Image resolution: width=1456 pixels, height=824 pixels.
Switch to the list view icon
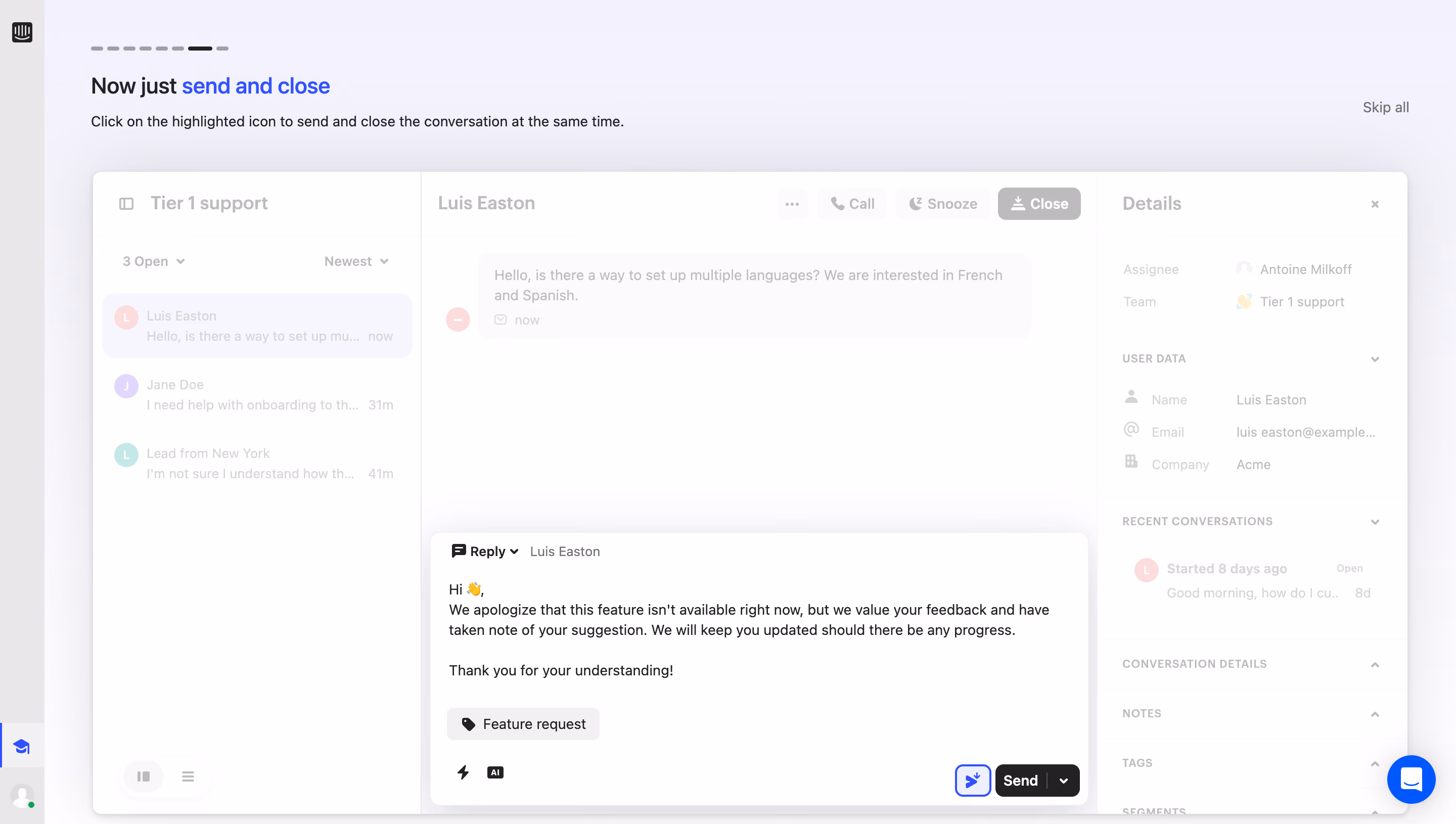188,776
